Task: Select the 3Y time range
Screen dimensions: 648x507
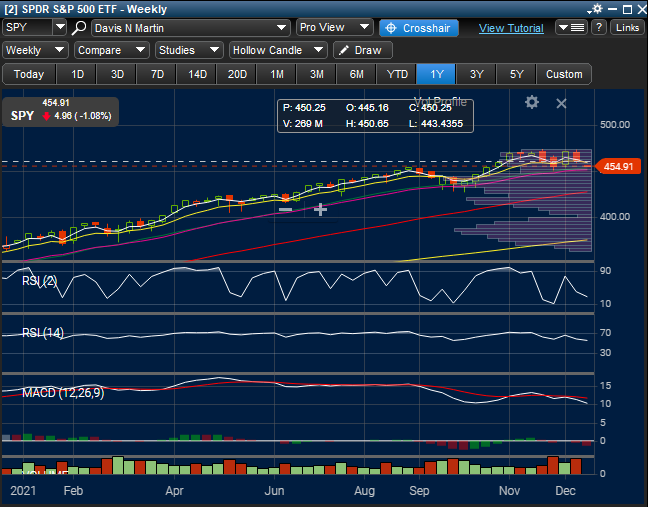Action: tap(476, 74)
